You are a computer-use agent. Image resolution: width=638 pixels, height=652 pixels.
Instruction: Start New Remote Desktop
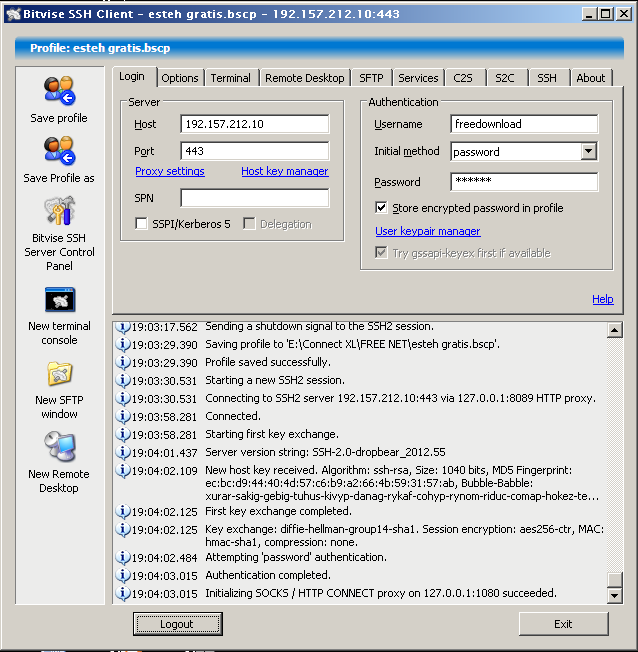[x=60, y=447]
